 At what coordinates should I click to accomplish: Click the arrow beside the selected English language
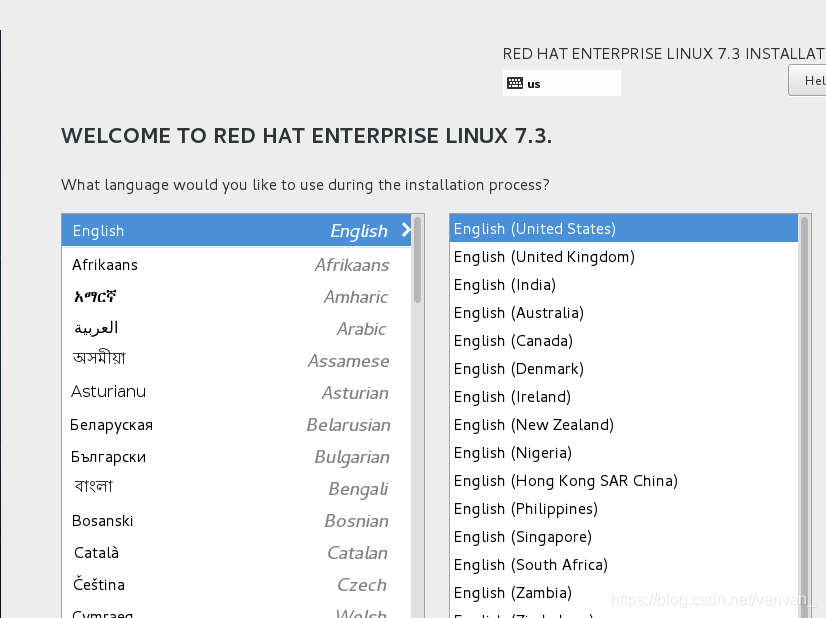(406, 230)
